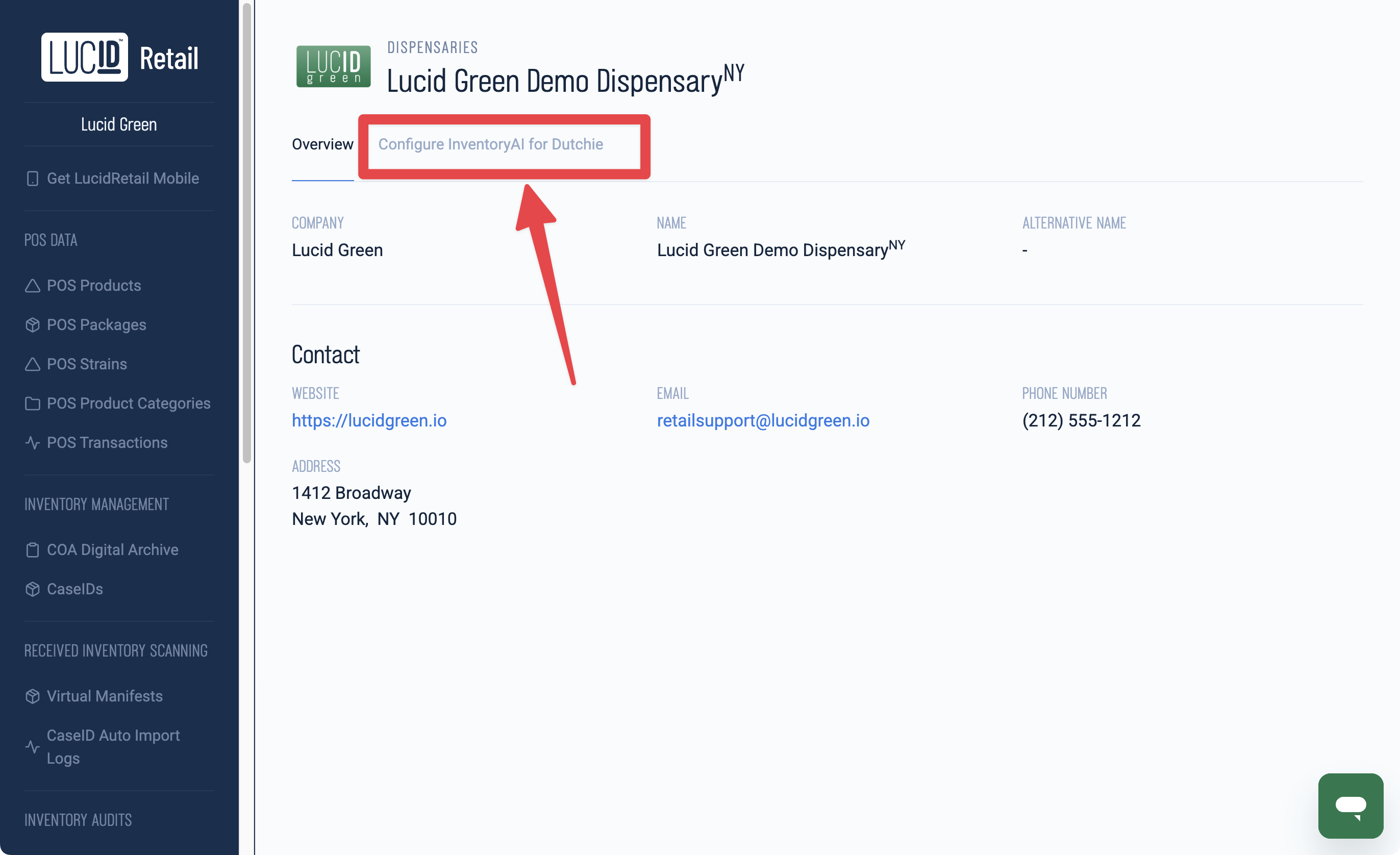The width and height of the screenshot is (1400, 855).
Task: Open the https://lucidgreen.io website link
Action: point(369,420)
